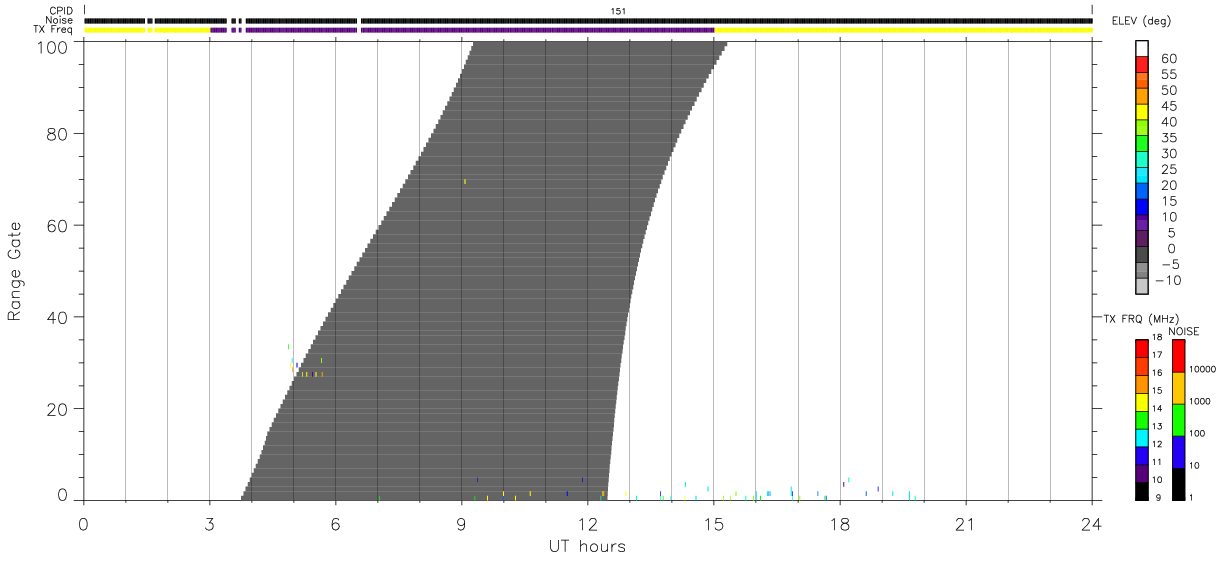Click the NOISE legend title
This screenshot has width=1228, height=567.
pos(1183,331)
